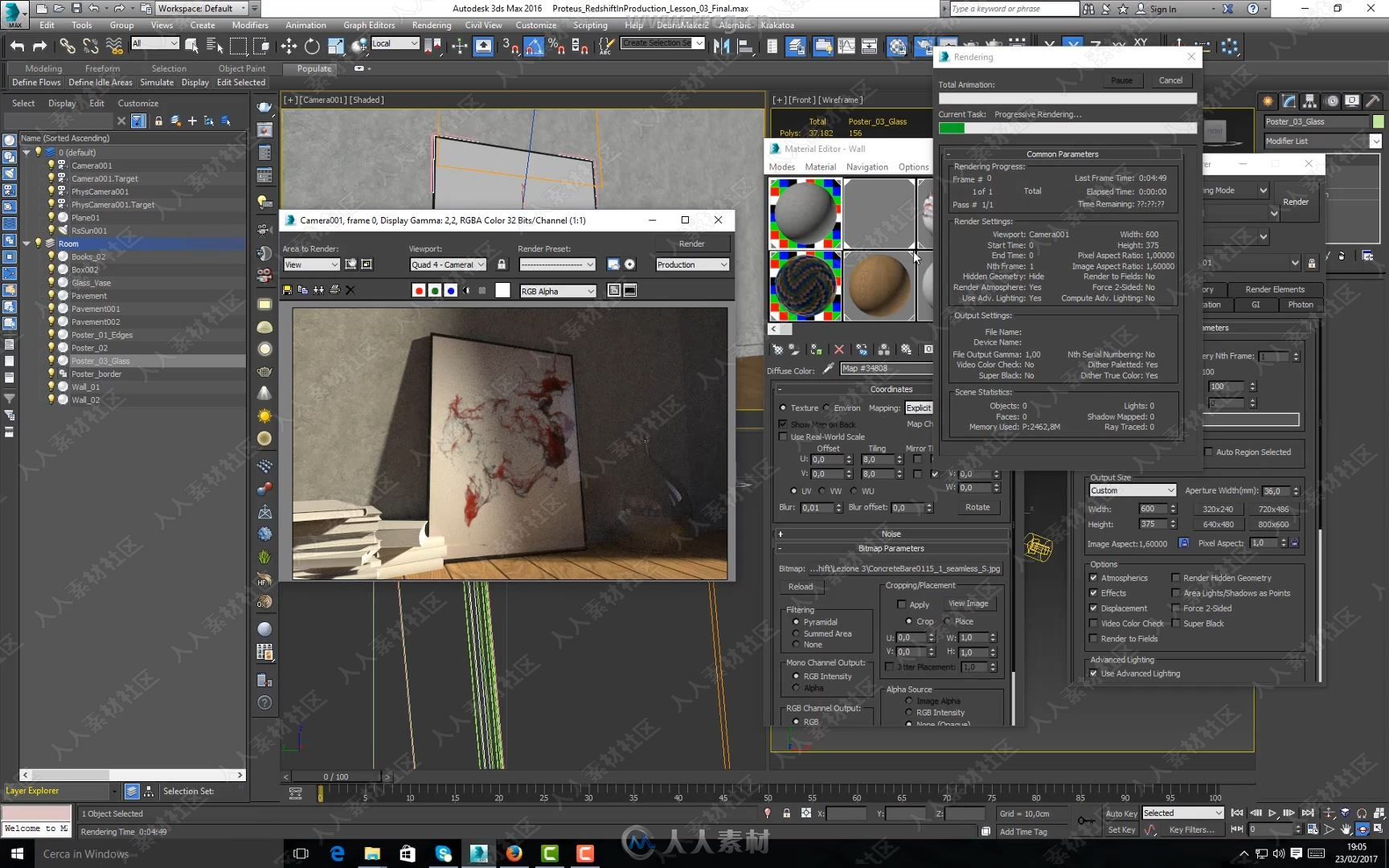The image size is (1389, 868).
Task: Click the 640x480 output preset button
Action: pos(1218,524)
